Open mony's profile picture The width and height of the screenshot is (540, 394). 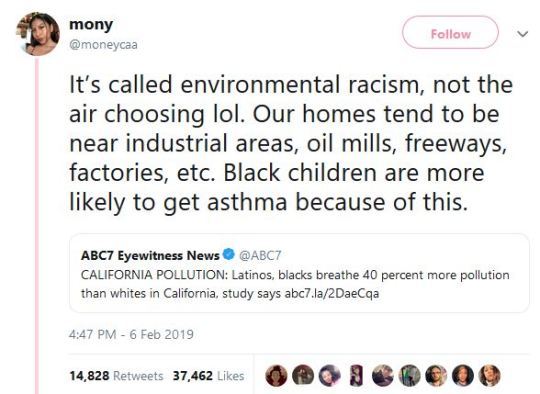38,34
